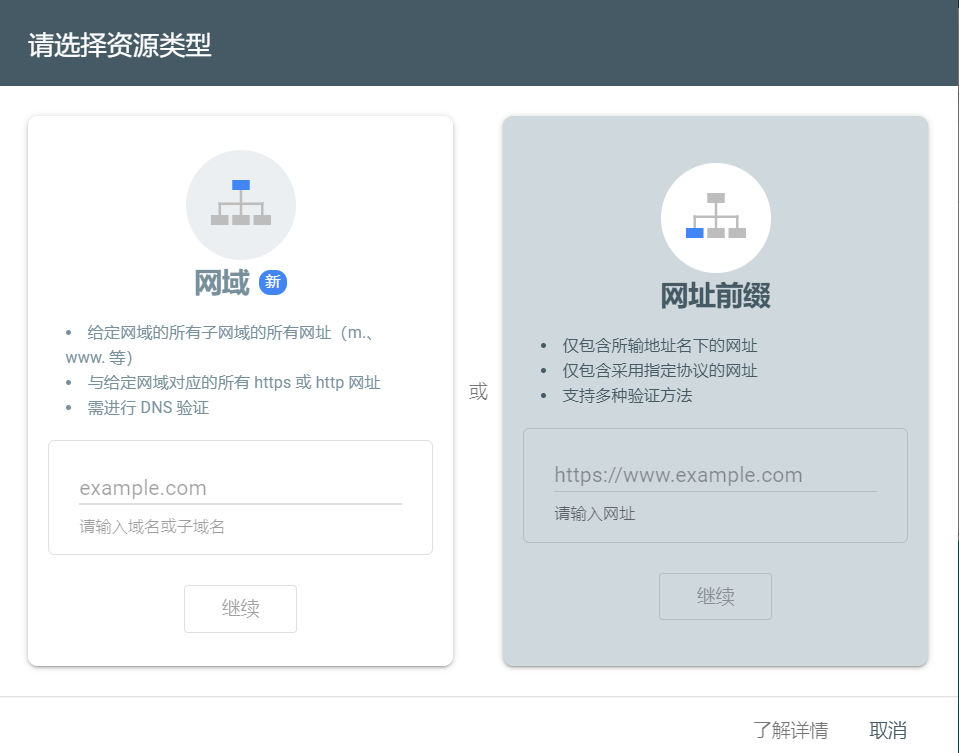Viewport: 959px width, 753px height.
Task: Open the 了解详情 link
Action: 790,730
